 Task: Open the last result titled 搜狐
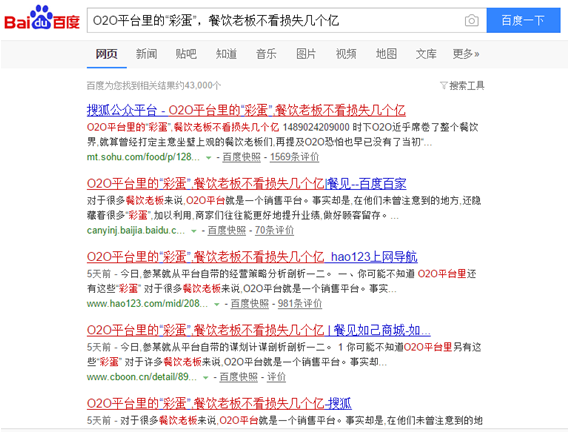click(x=219, y=403)
